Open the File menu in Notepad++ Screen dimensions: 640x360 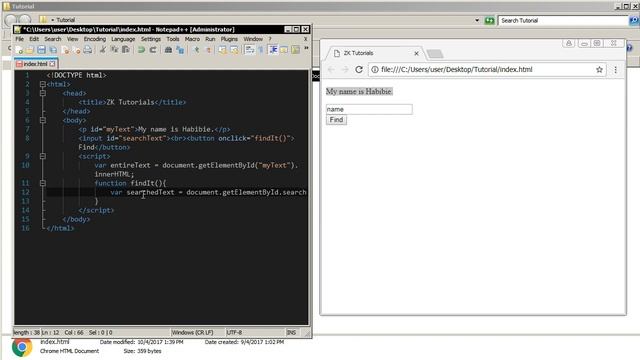20,39
